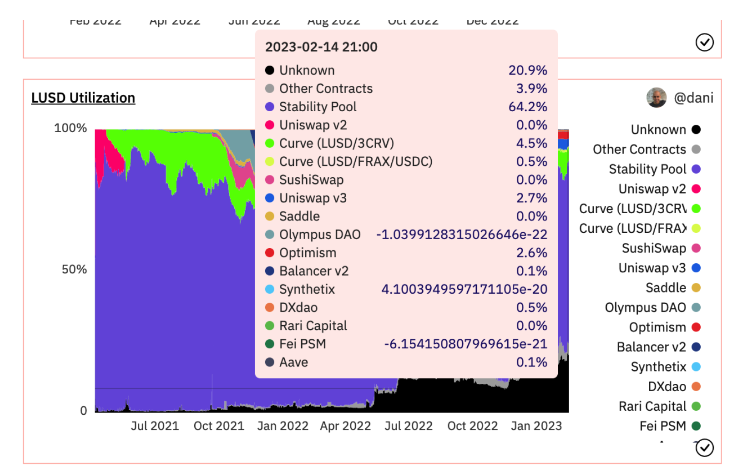
Task: Open the @dani author profile link
Action: coord(693,98)
